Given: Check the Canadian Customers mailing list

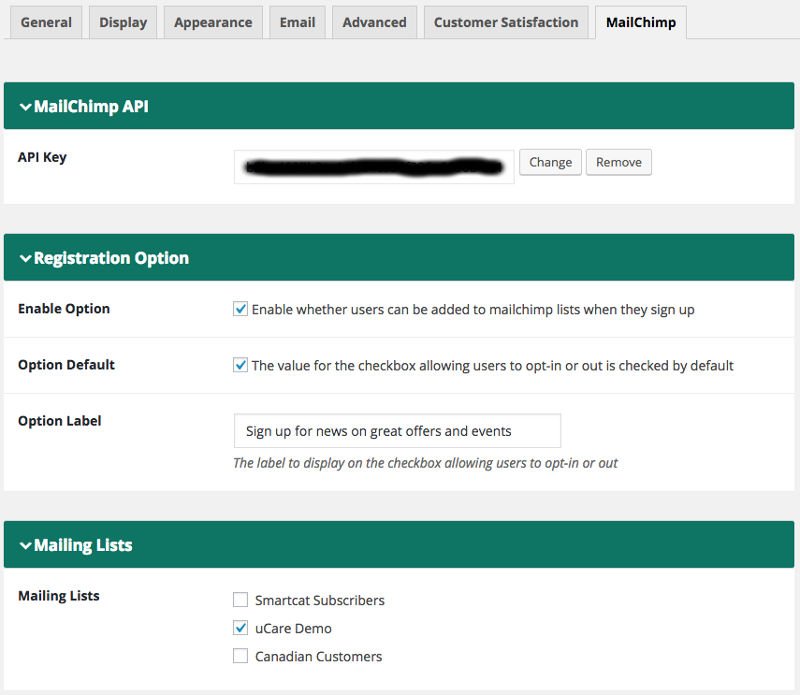Looking at the screenshot, I should [x=240, y=656].
